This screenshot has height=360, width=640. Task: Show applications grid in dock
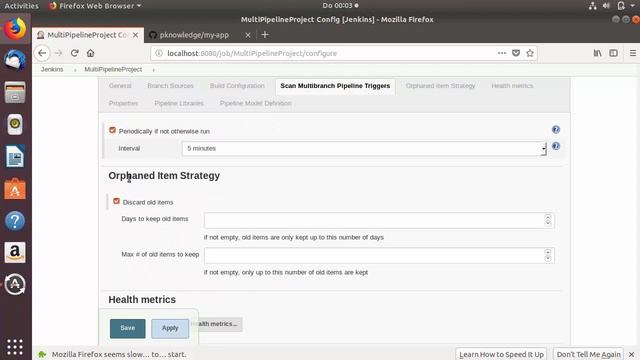point(15,347)
